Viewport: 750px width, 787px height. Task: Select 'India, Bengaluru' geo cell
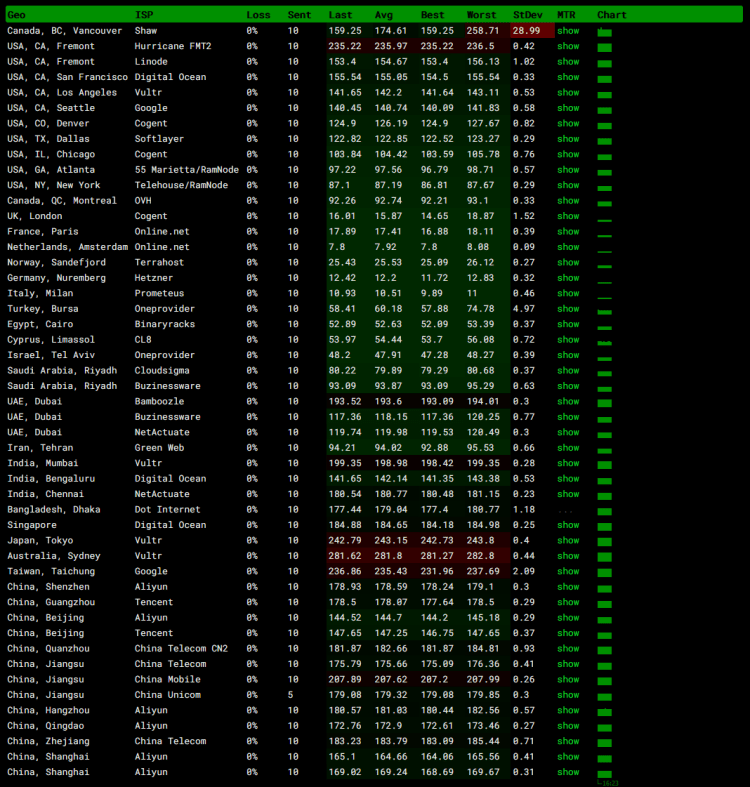pyautogui.click(x=51, y=479)
